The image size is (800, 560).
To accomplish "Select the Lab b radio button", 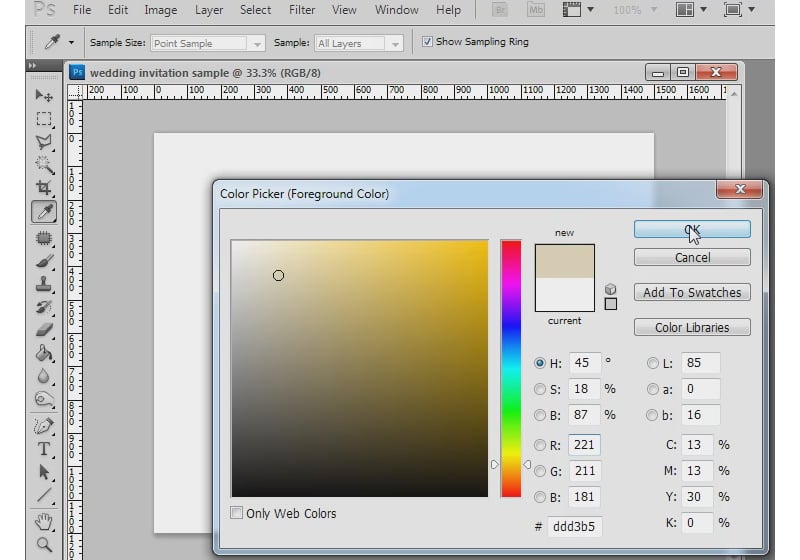I will (x=653, y=415).
